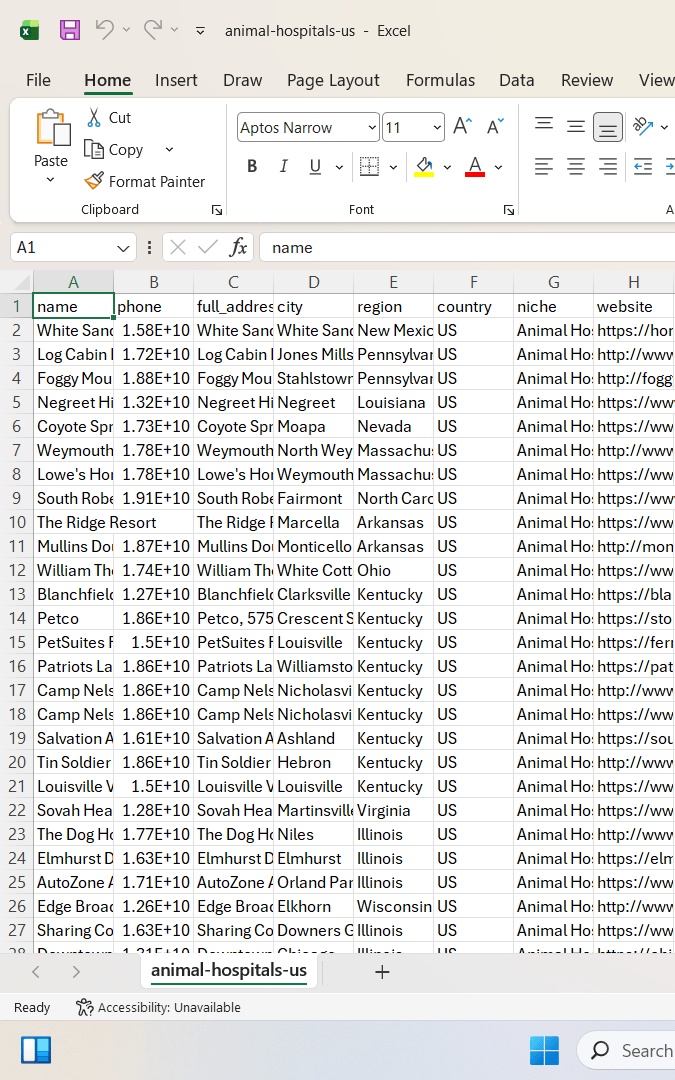
Task: Open Font settings dialog launcher
Action: tap(509, 209)
